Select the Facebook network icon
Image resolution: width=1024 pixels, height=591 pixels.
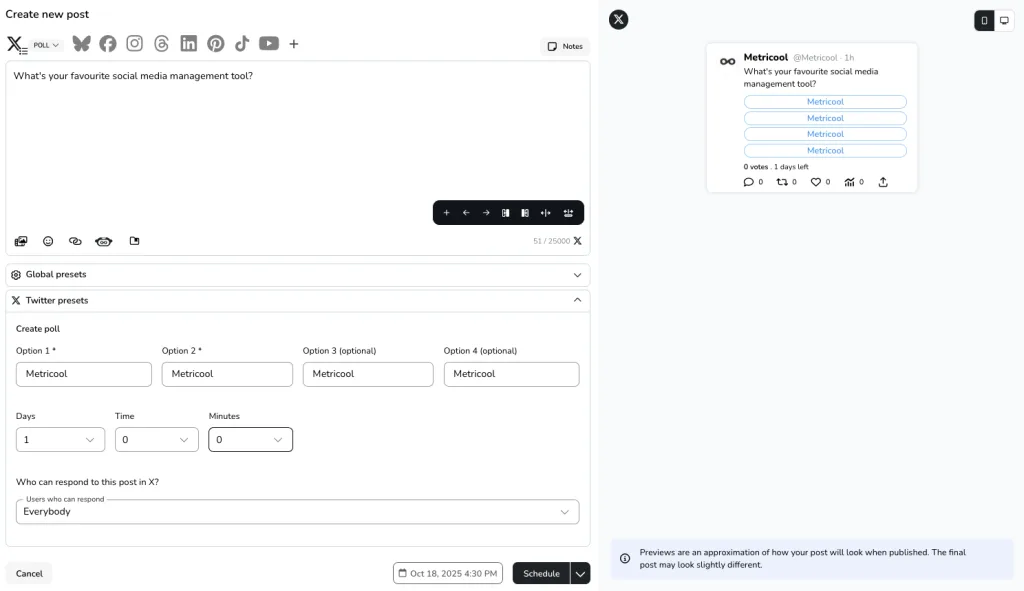coord(108,43)
